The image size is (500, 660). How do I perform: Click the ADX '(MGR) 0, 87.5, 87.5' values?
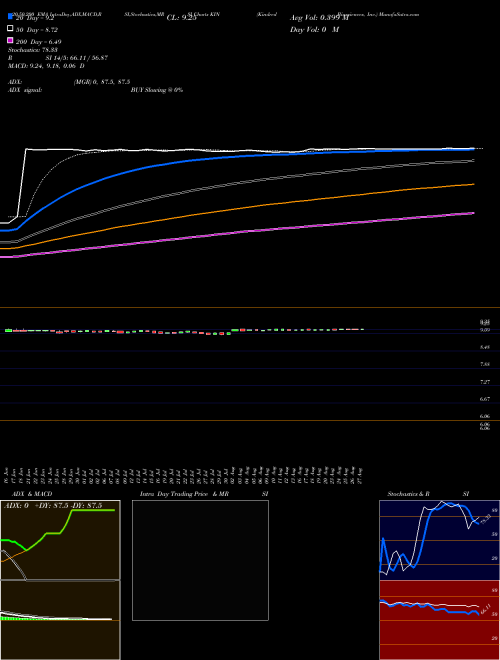[x=102, y=82]
